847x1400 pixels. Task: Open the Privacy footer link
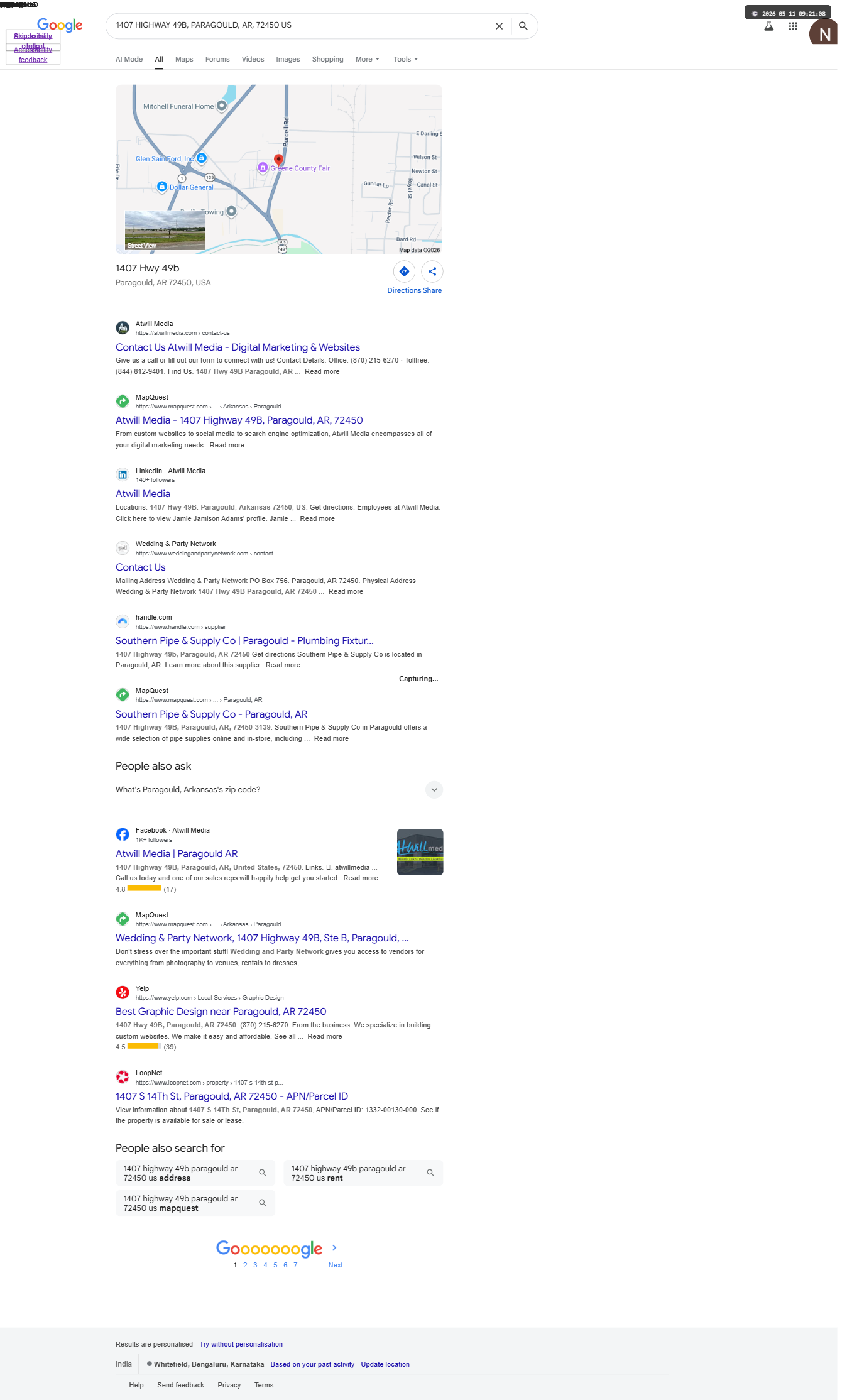(x=229, y=1385)
